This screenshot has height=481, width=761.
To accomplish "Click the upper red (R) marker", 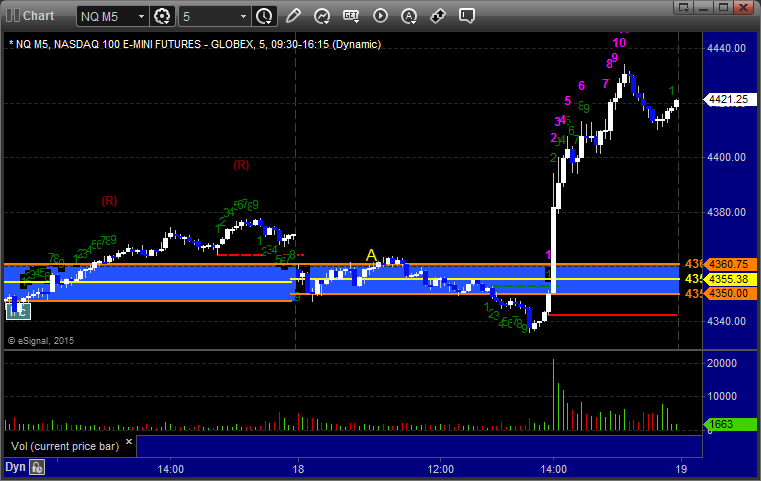I will pyautogui.click(x=241, y=165).
